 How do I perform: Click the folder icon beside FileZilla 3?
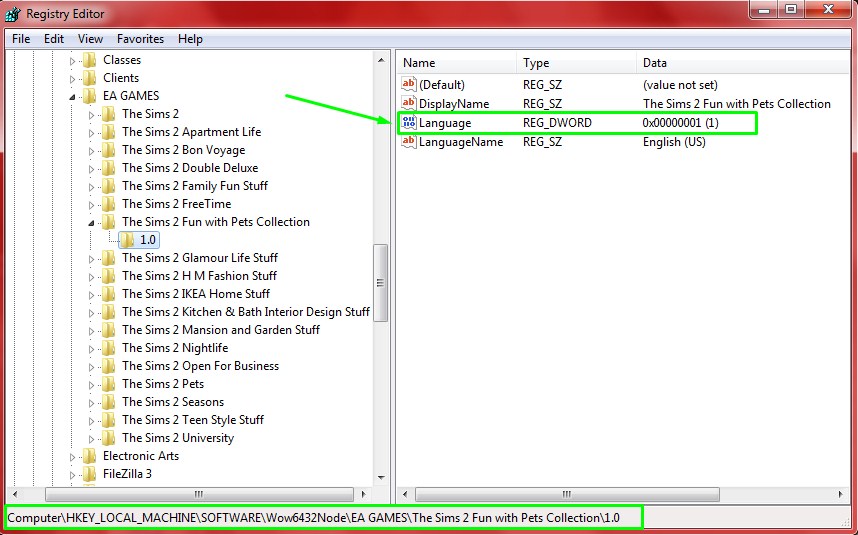click(x=90, y=475)
